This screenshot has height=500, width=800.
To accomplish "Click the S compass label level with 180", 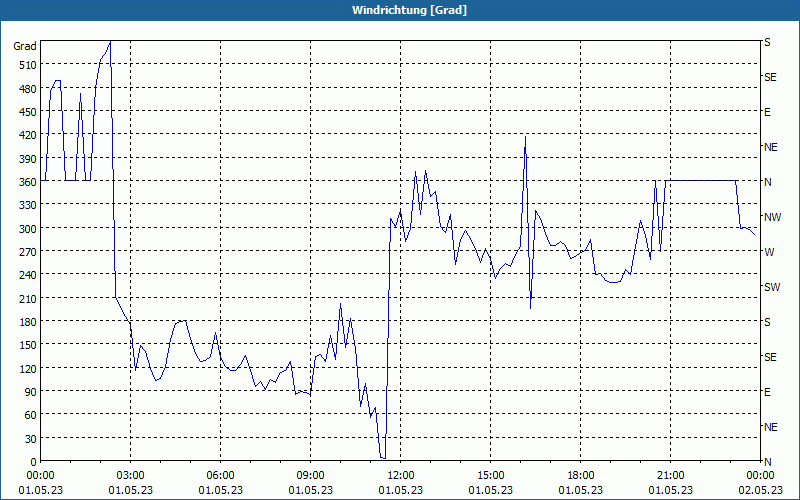I will tap(767, 322).
